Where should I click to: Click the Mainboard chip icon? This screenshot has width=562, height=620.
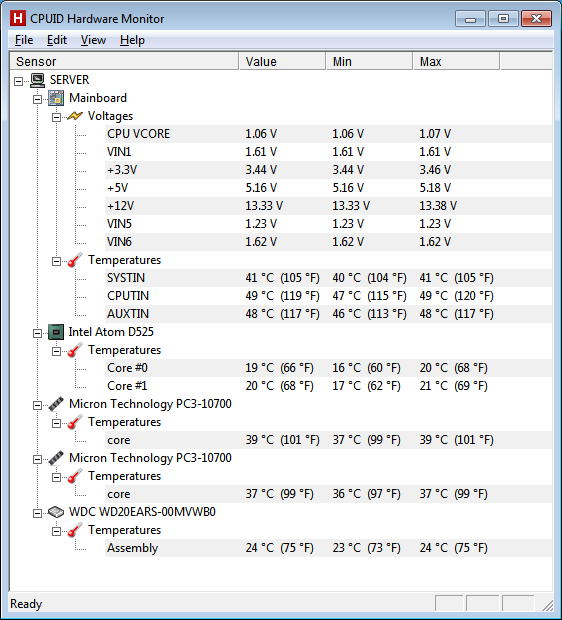coord(56,98)
